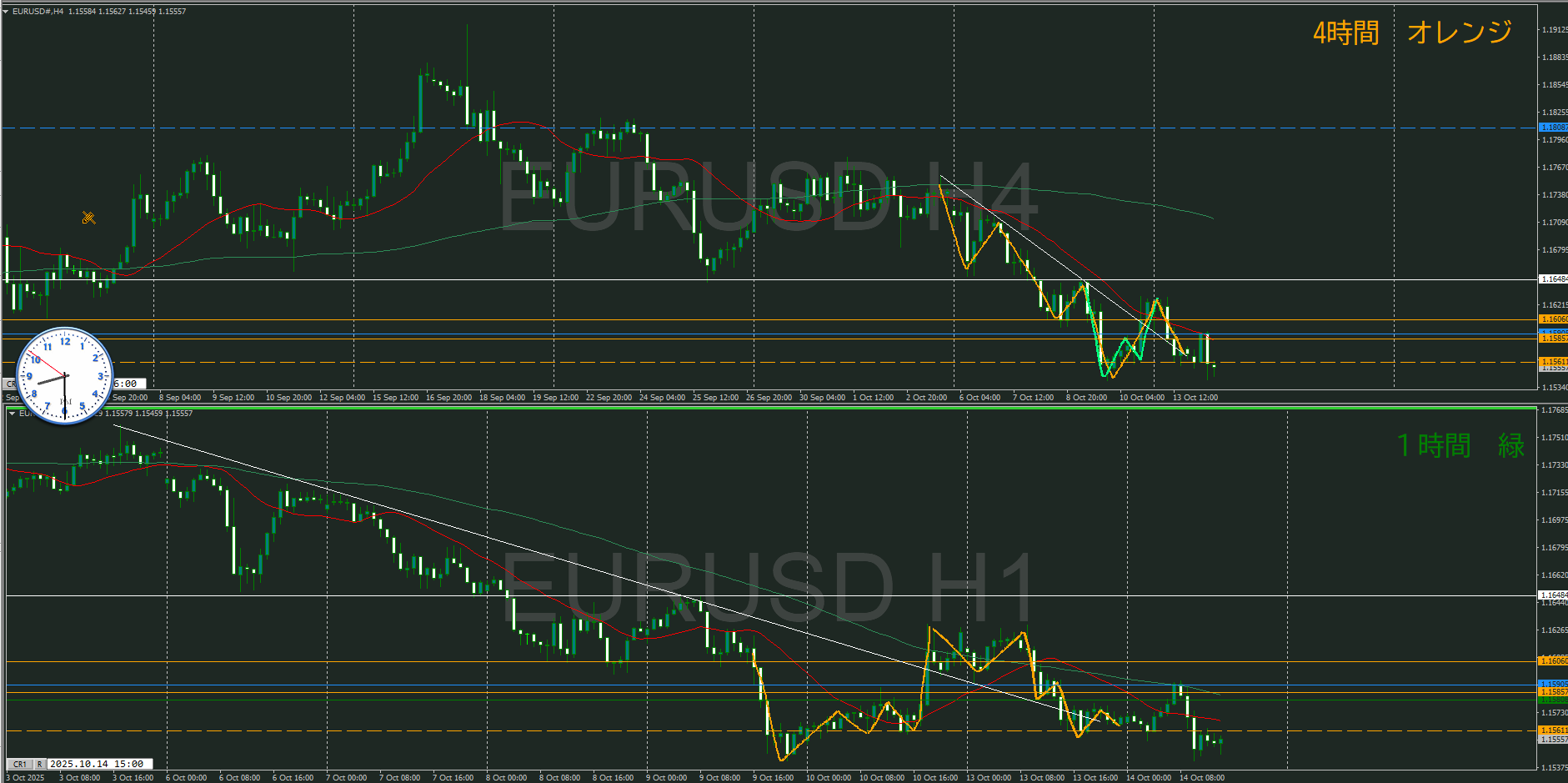Click the orange 4時間 オレンジ text label

pos(1412,33)
